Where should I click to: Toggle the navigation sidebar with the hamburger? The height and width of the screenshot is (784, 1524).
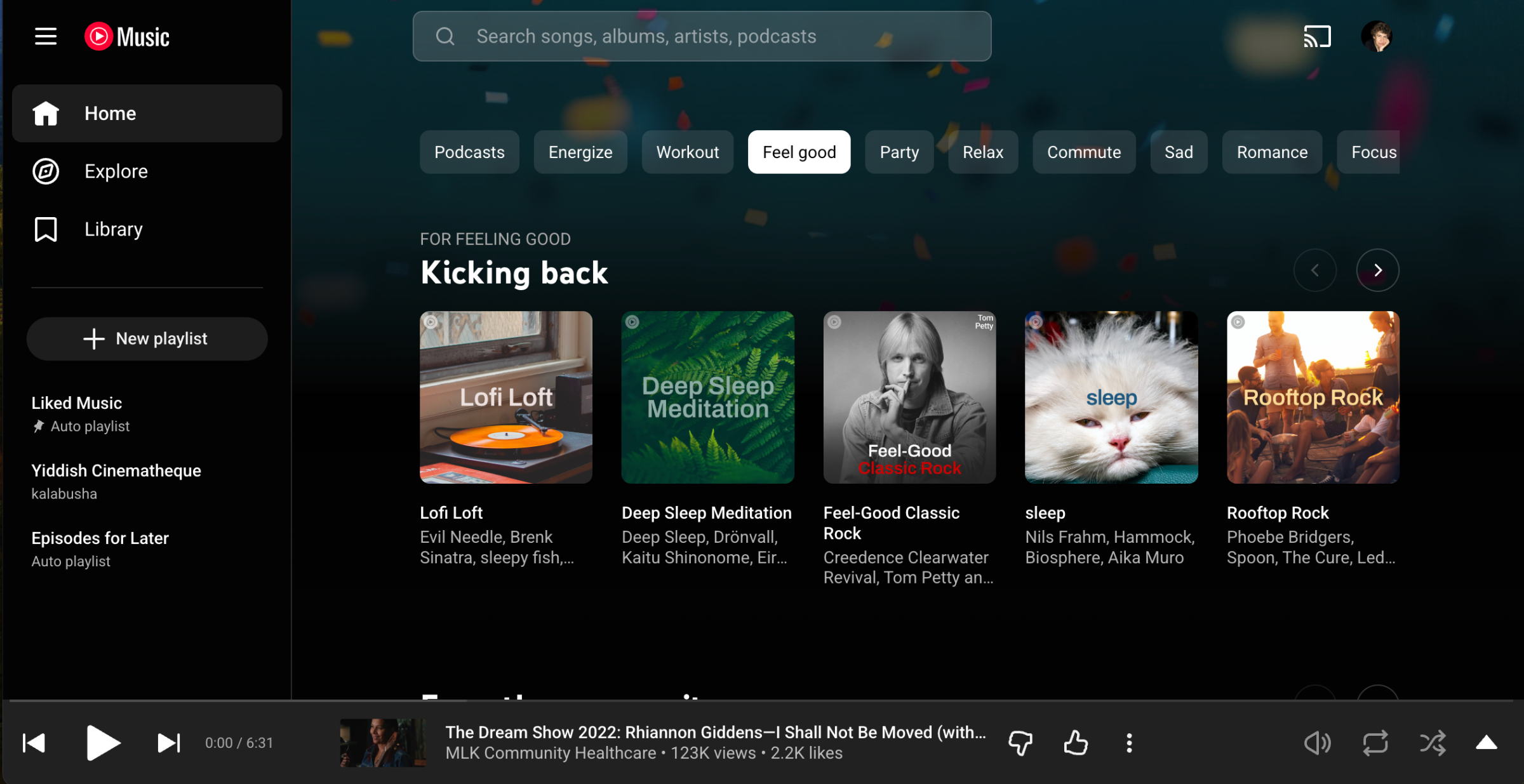[45, 36]
